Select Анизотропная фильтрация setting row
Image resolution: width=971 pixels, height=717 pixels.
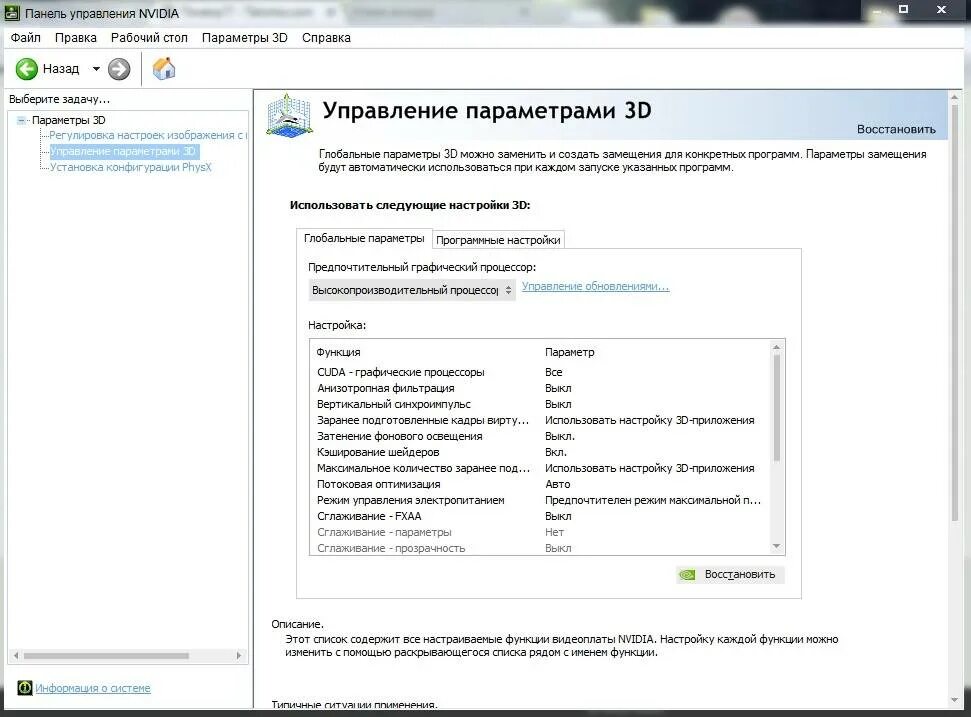541,388
